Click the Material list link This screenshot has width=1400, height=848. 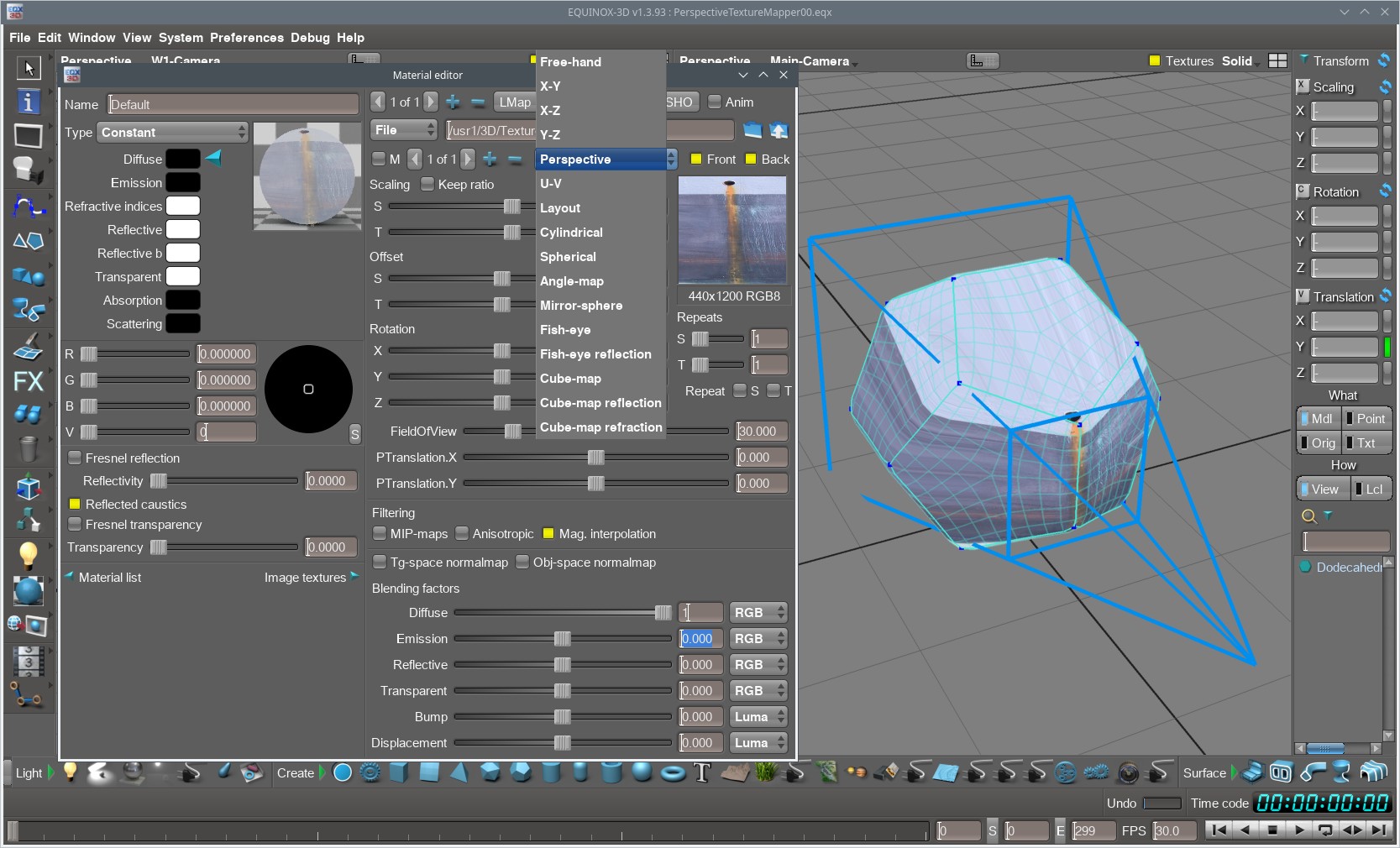pyautogui.click(x=109, y=577)
